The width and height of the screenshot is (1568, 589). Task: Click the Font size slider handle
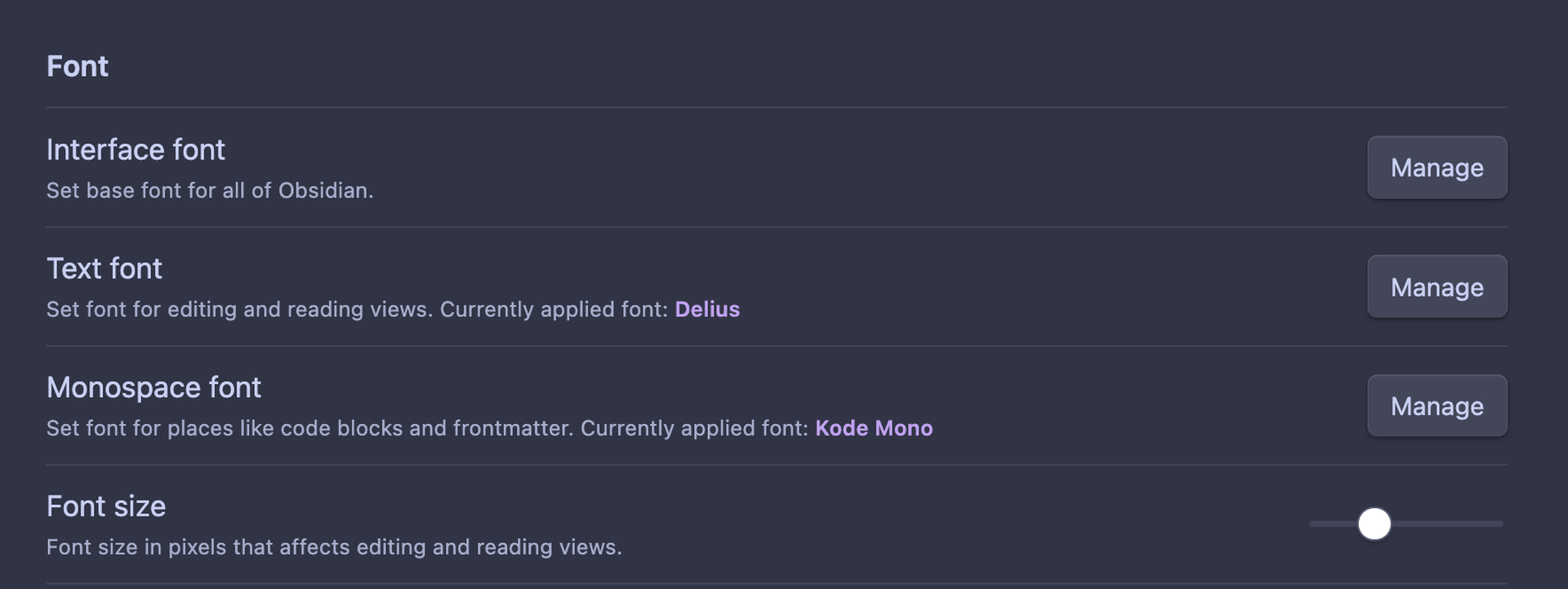(1374, 524)
